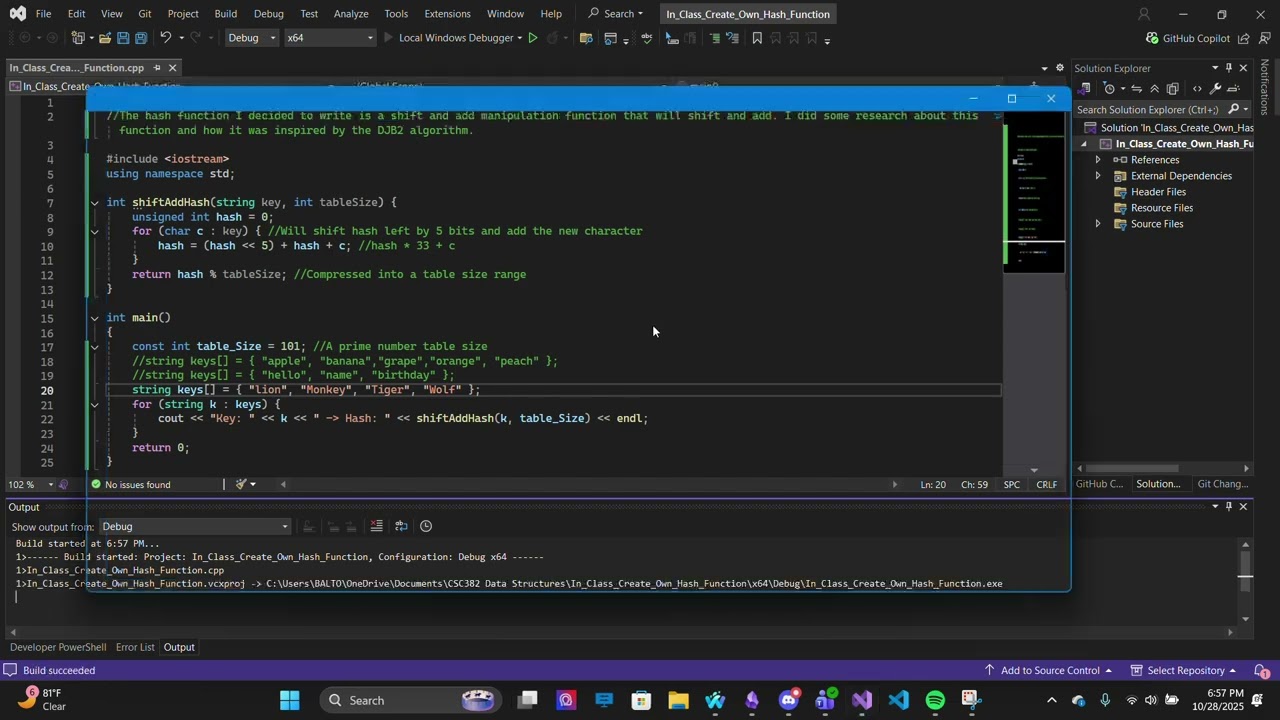Click Collapse All icon in Solution Explorer
1280x720 pixels.
1154,89
